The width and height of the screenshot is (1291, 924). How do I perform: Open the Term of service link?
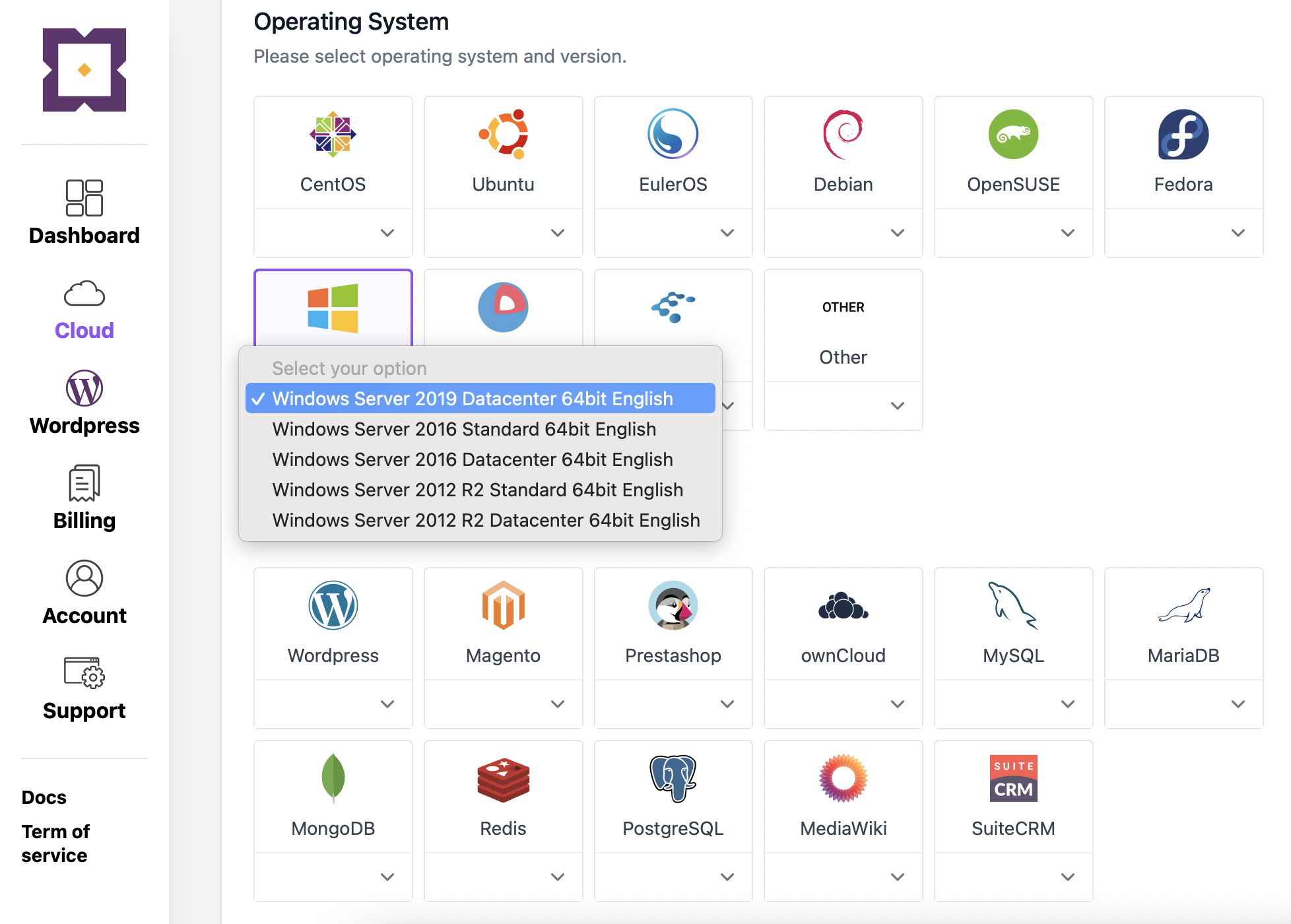point(55,843)
